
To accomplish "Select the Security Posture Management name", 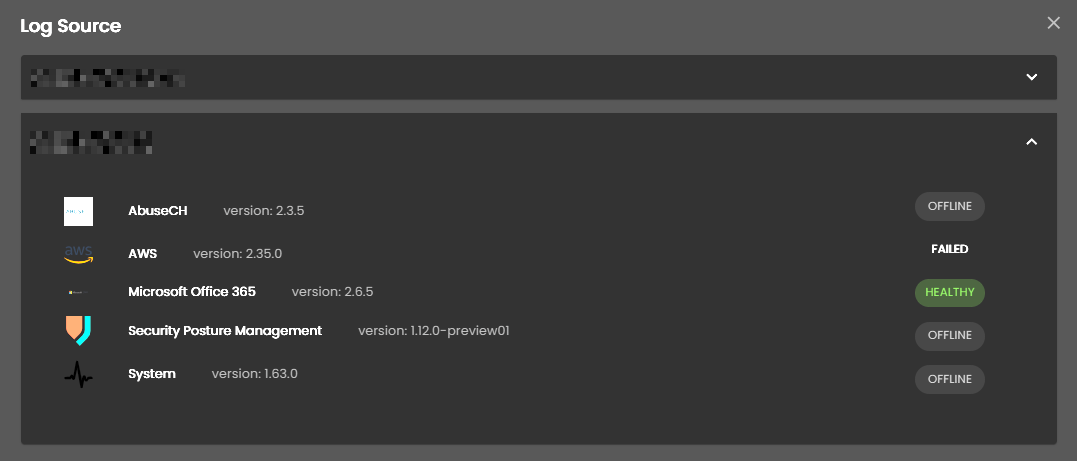I will [x=225, y=330].
